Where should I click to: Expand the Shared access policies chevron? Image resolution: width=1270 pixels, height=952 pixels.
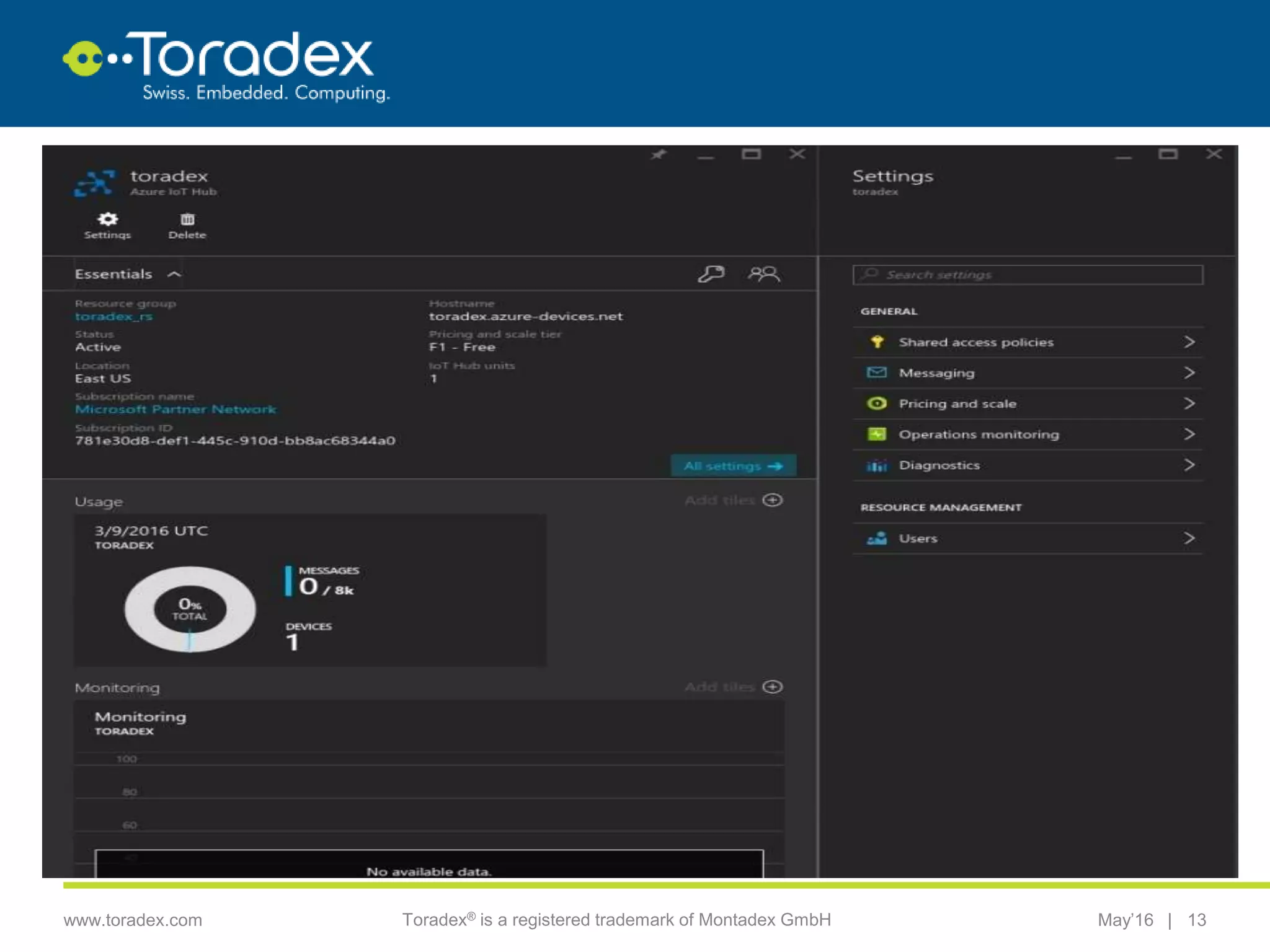click(x=1189, y=342)
